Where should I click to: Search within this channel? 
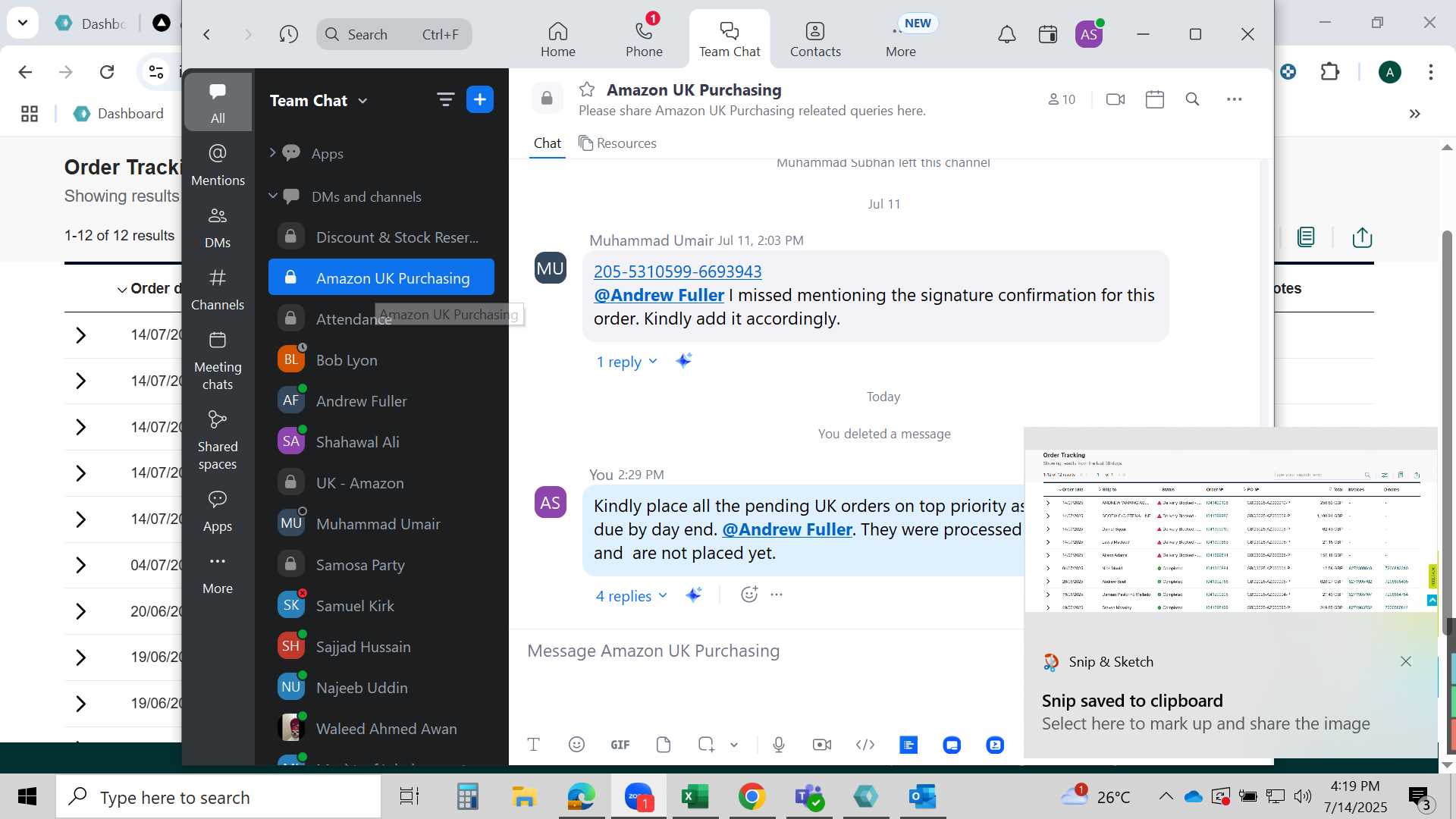1192,99
